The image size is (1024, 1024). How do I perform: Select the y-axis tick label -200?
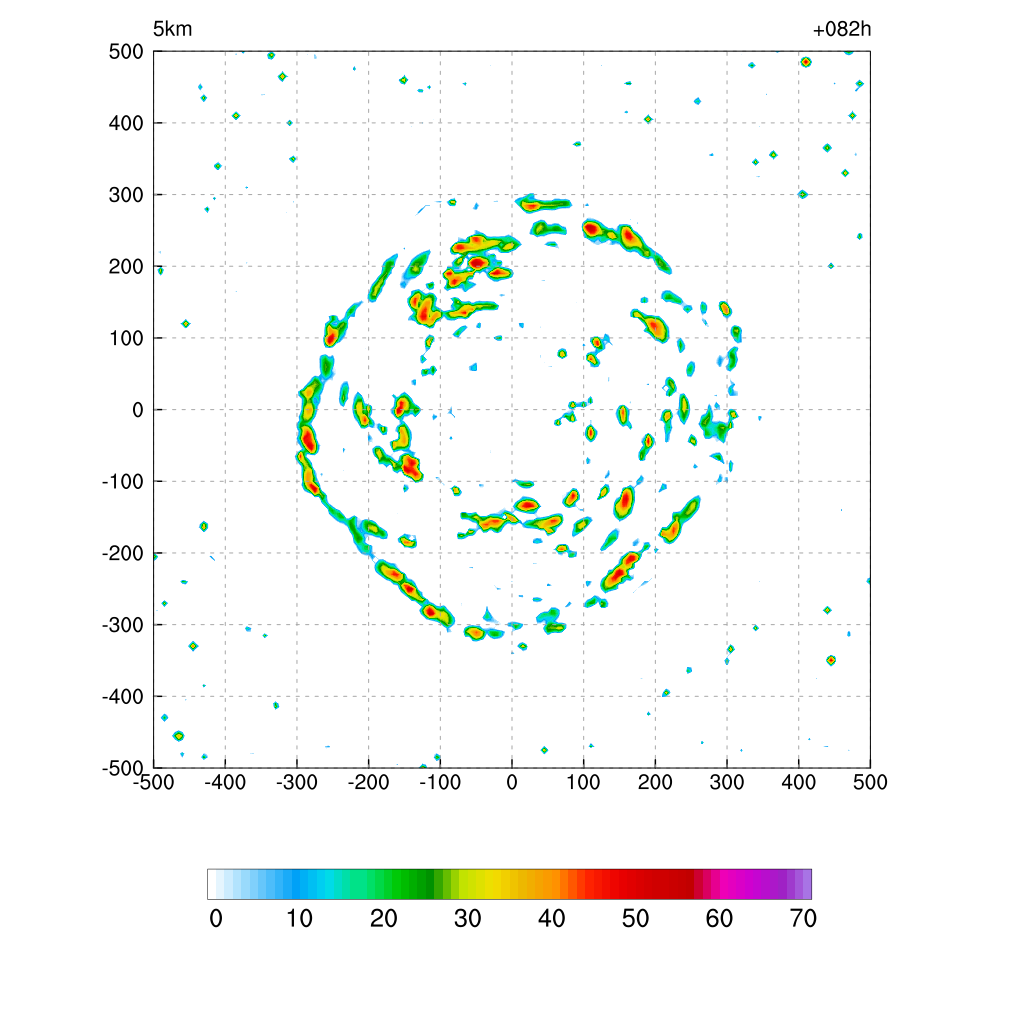(123, 553)
